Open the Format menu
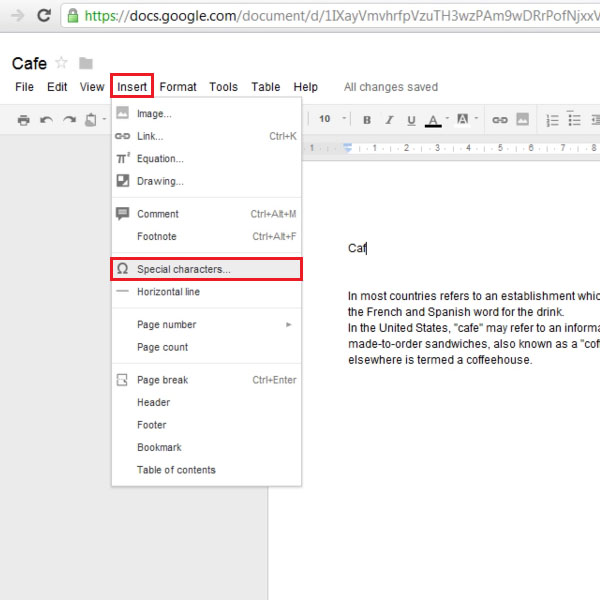 click(x=178, y=87)
